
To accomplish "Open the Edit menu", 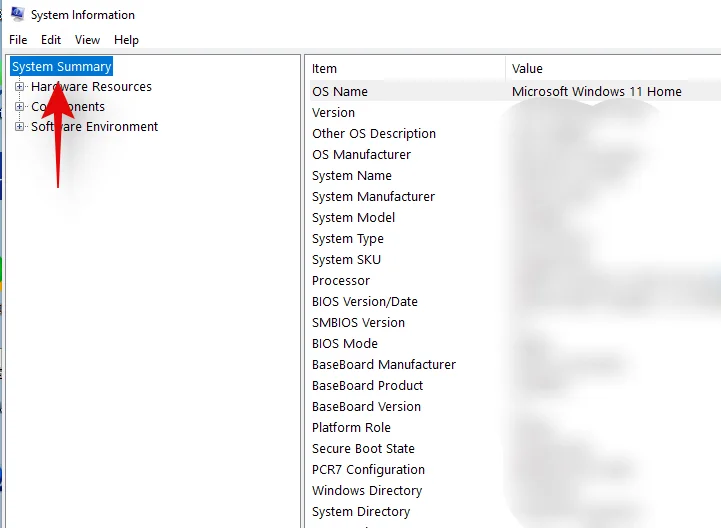I will [51, 40].
